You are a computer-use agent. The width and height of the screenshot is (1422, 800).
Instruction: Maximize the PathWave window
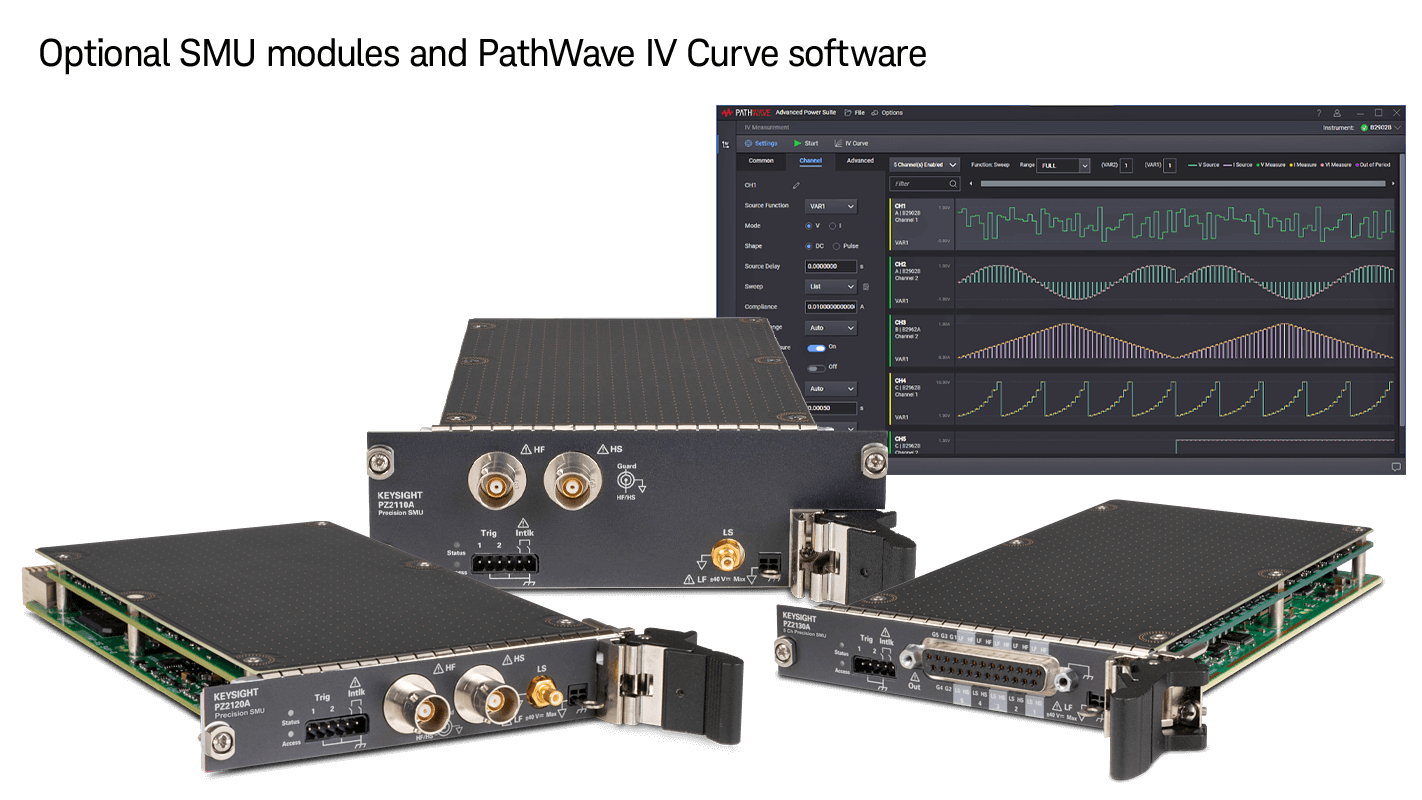1378,113
